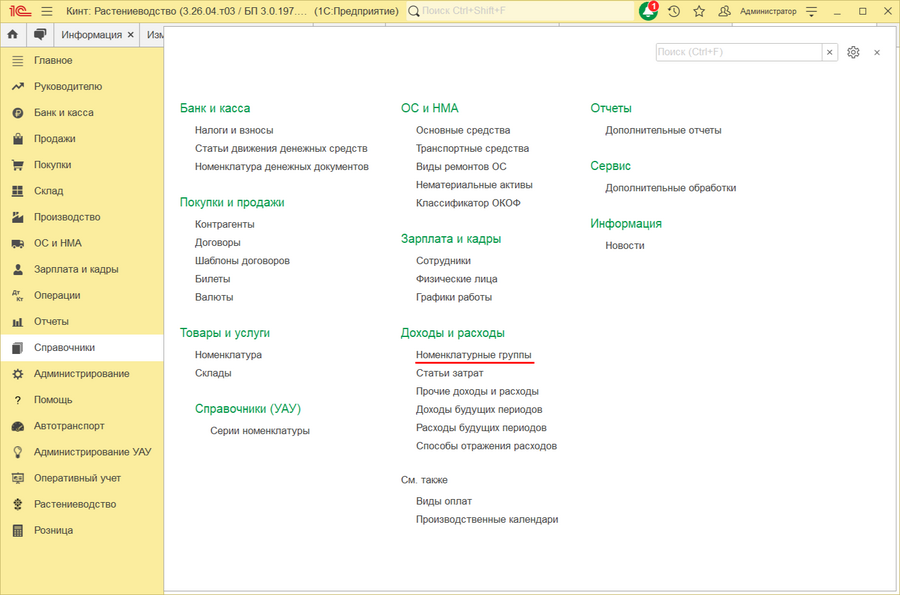Open favorites star icon
The image size is (900, 595).
(x=699, y=11)
